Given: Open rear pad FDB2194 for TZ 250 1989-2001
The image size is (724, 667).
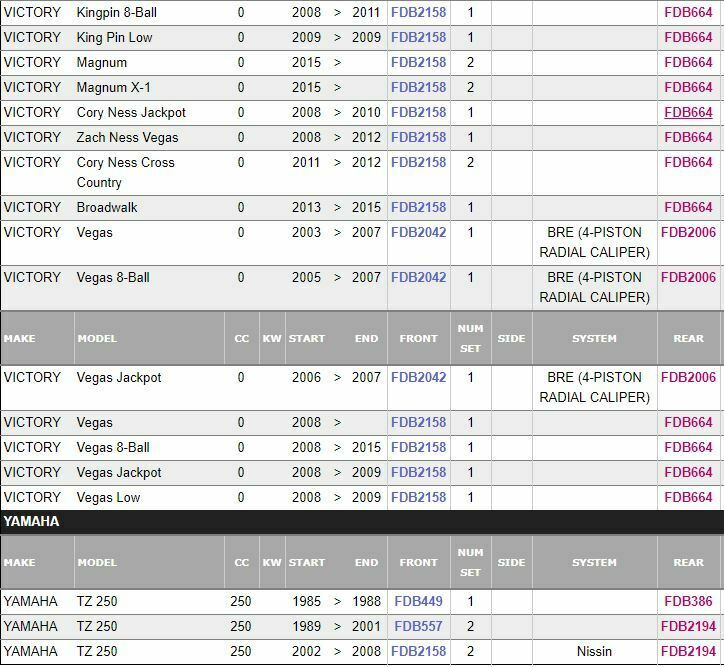Looking at the screenshot, I should point(688,626).
